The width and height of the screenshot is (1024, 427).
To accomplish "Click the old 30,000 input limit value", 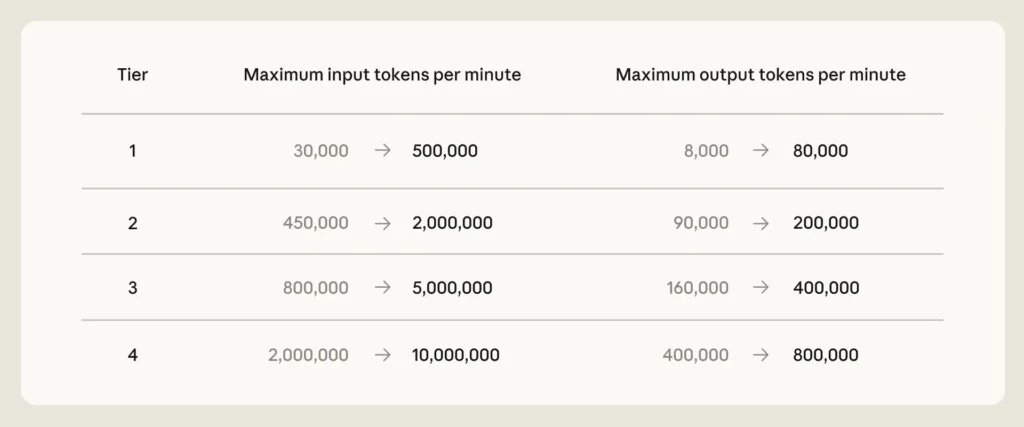I will 321,151.
